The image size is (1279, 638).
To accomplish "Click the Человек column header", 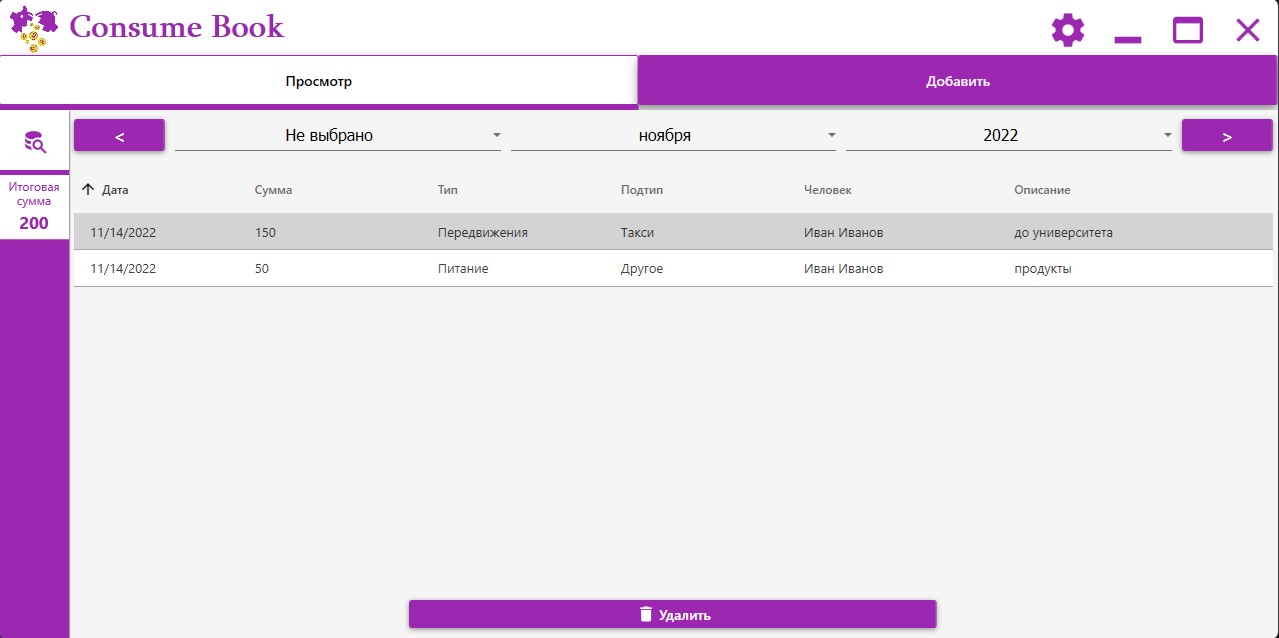I will pyautogui.click(x=827, y=190).
